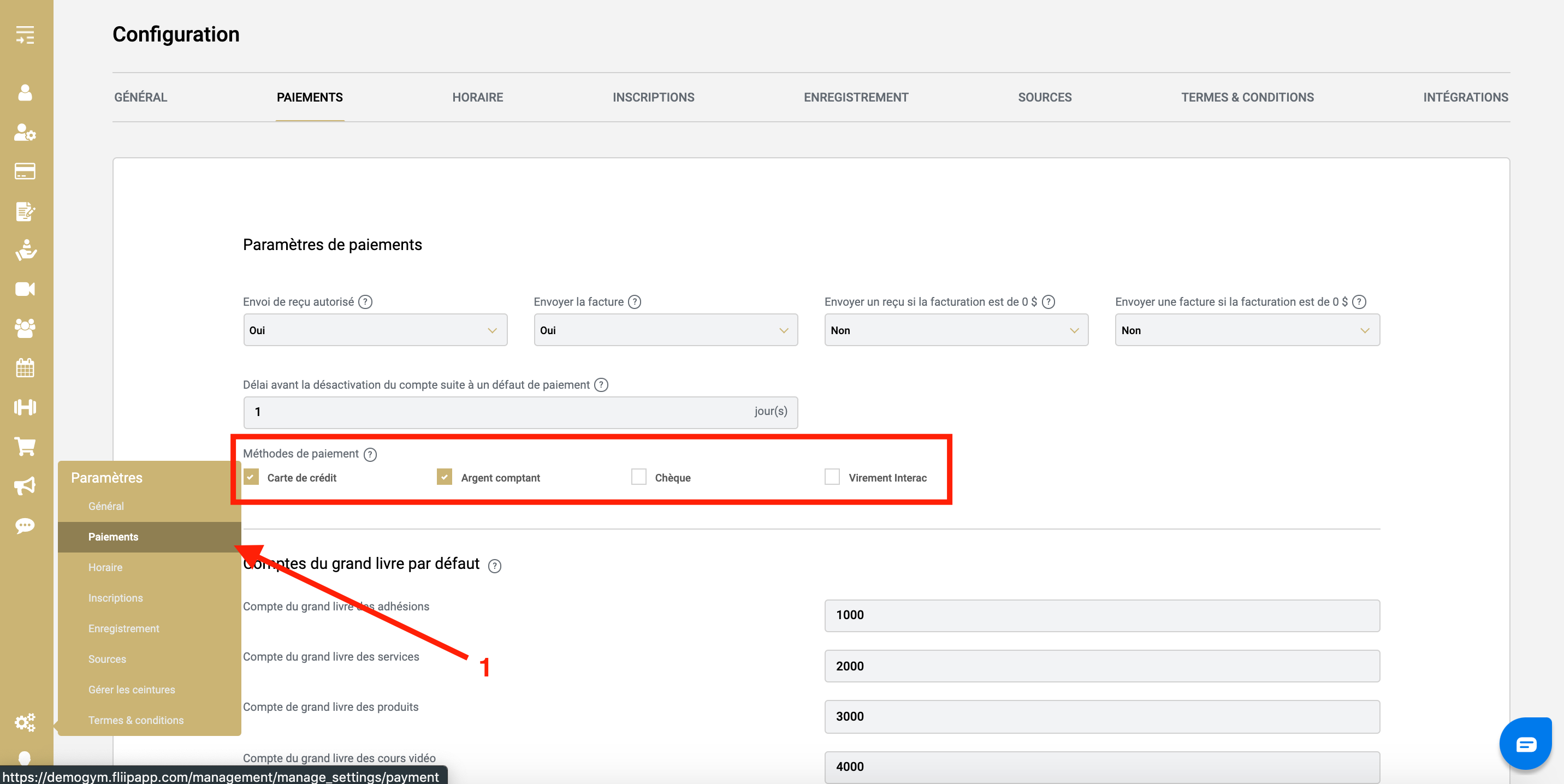Expand the sidebar menu toggle icon
The image size is (1564, 784).
coord(25,34)
